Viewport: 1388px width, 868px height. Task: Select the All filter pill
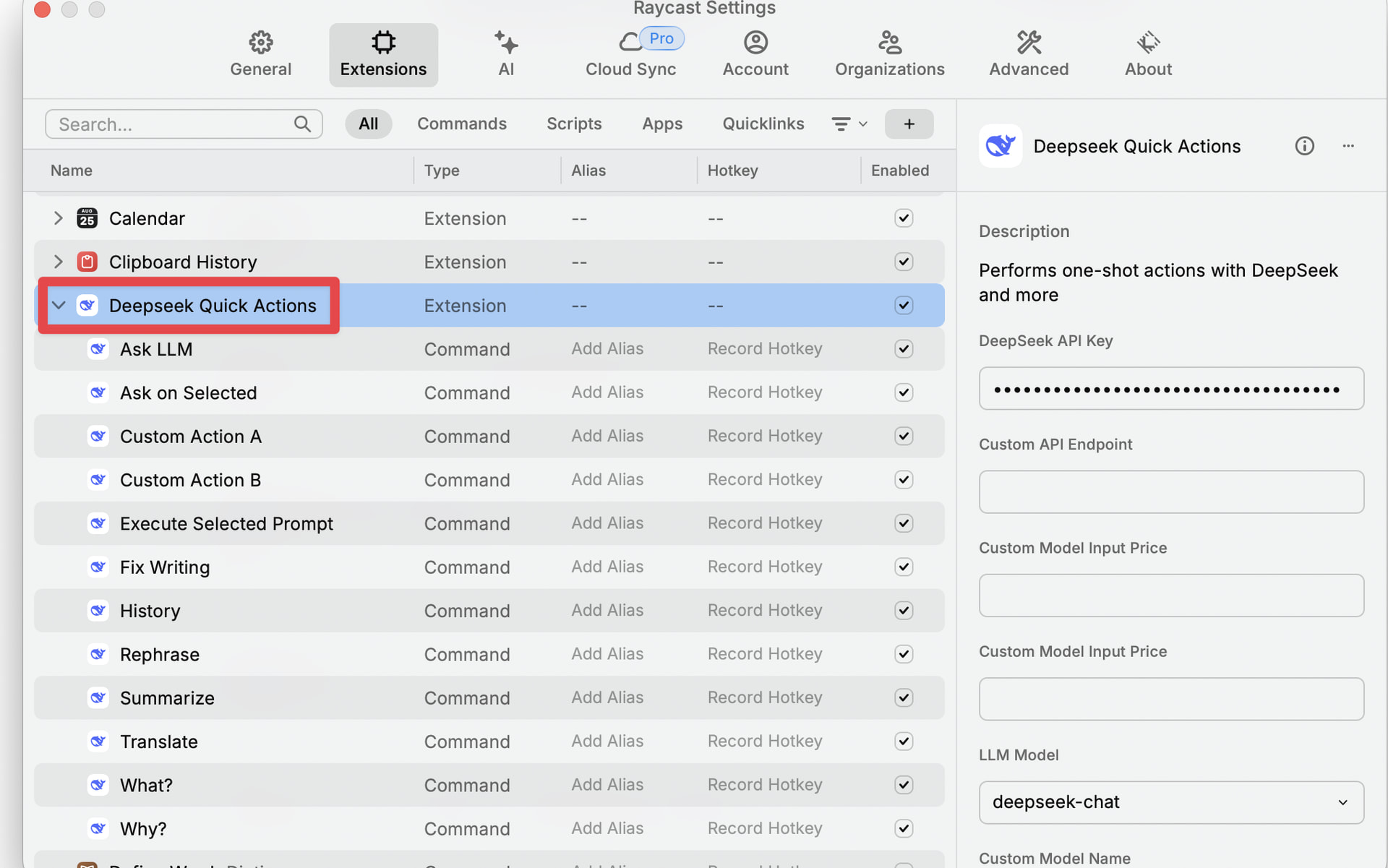pyautogui.click(x=368, y=124)
